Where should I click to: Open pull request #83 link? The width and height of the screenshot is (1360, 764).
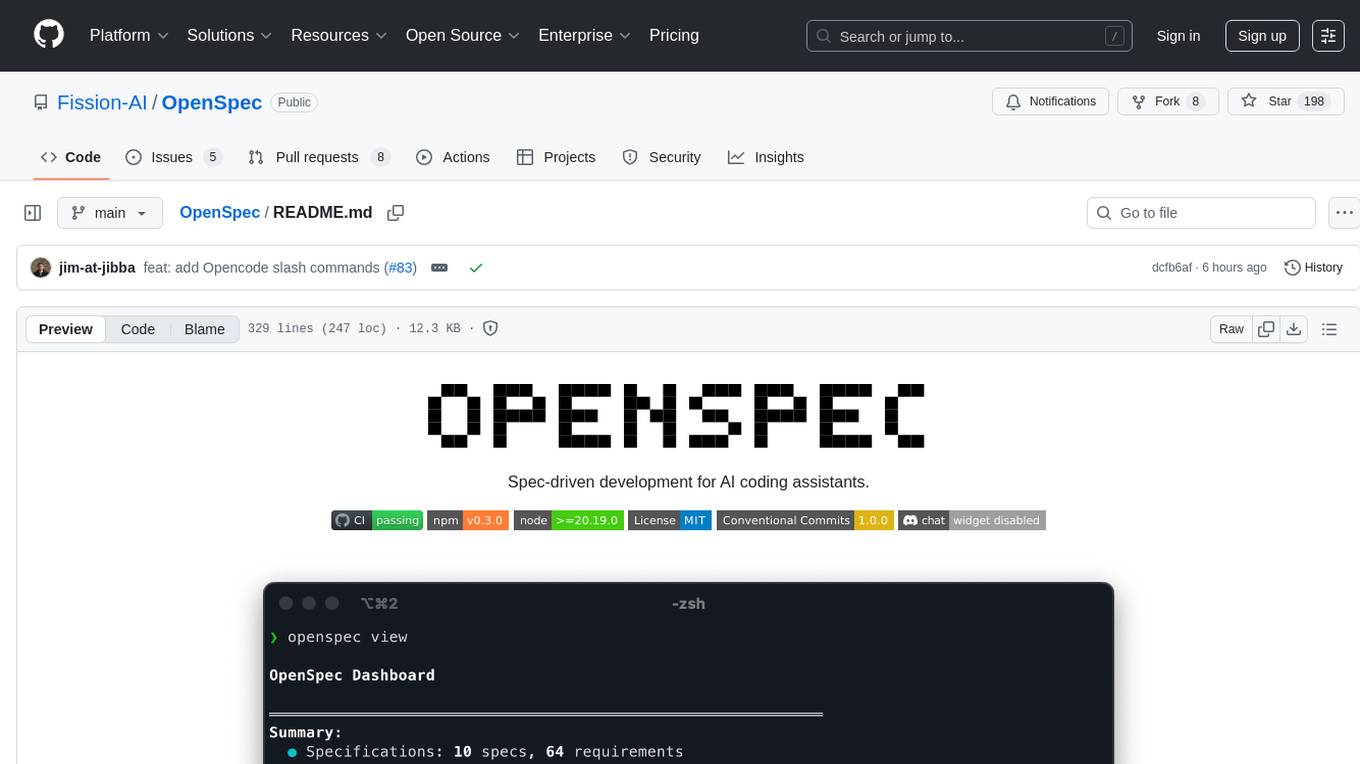point(400,268)
